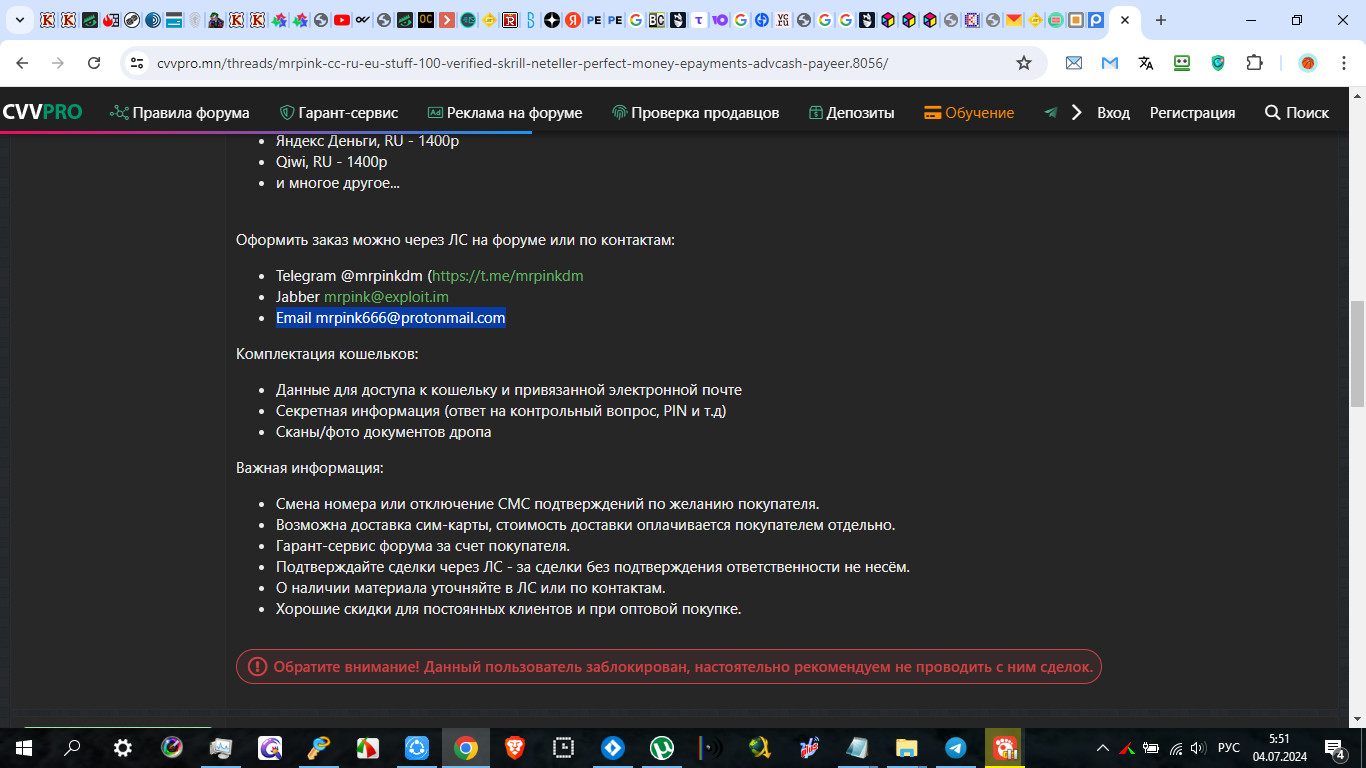
Task: Bookmark this page with the star icon
Action: 1023,63
